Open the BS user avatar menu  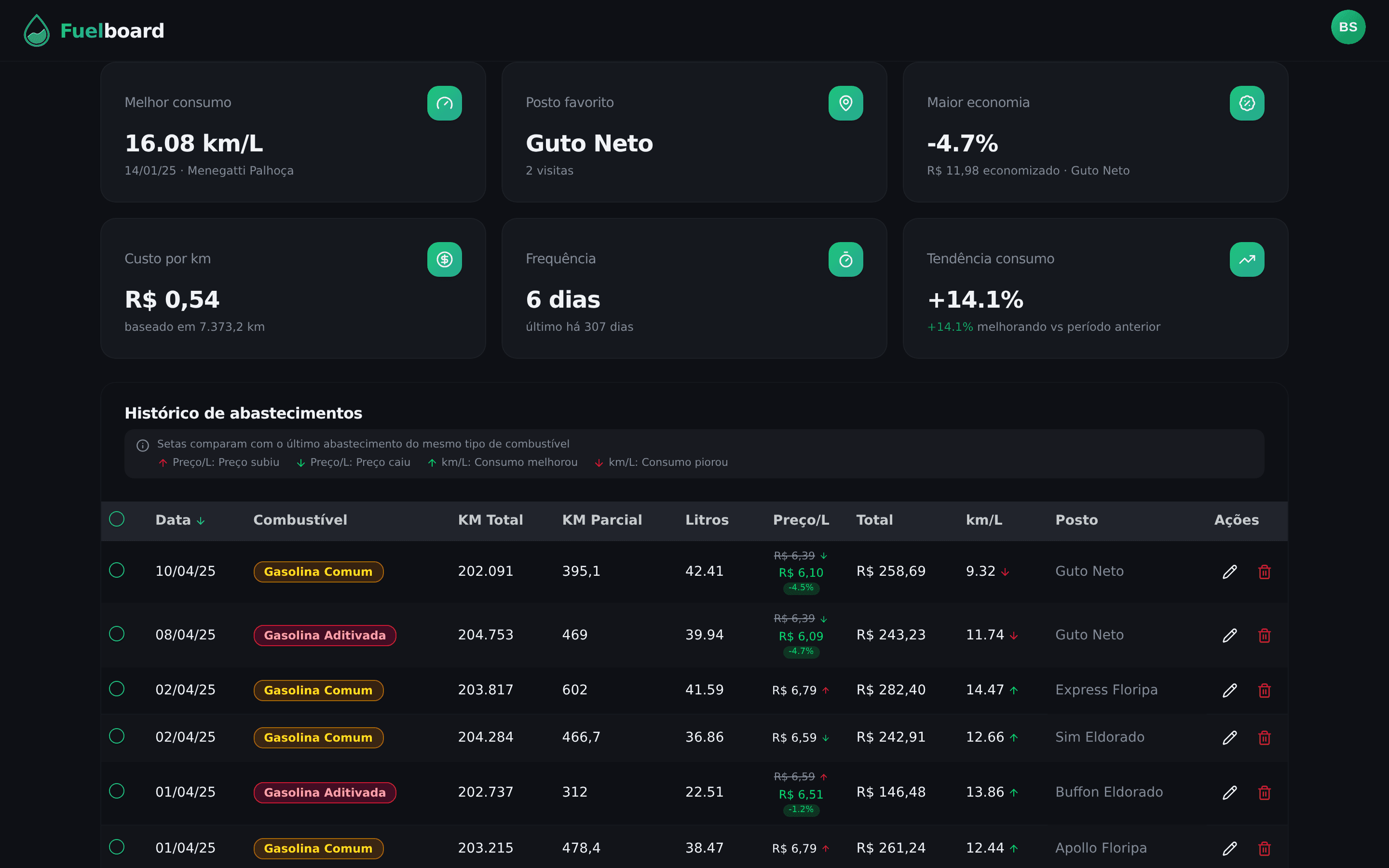tap(1348, 27)
